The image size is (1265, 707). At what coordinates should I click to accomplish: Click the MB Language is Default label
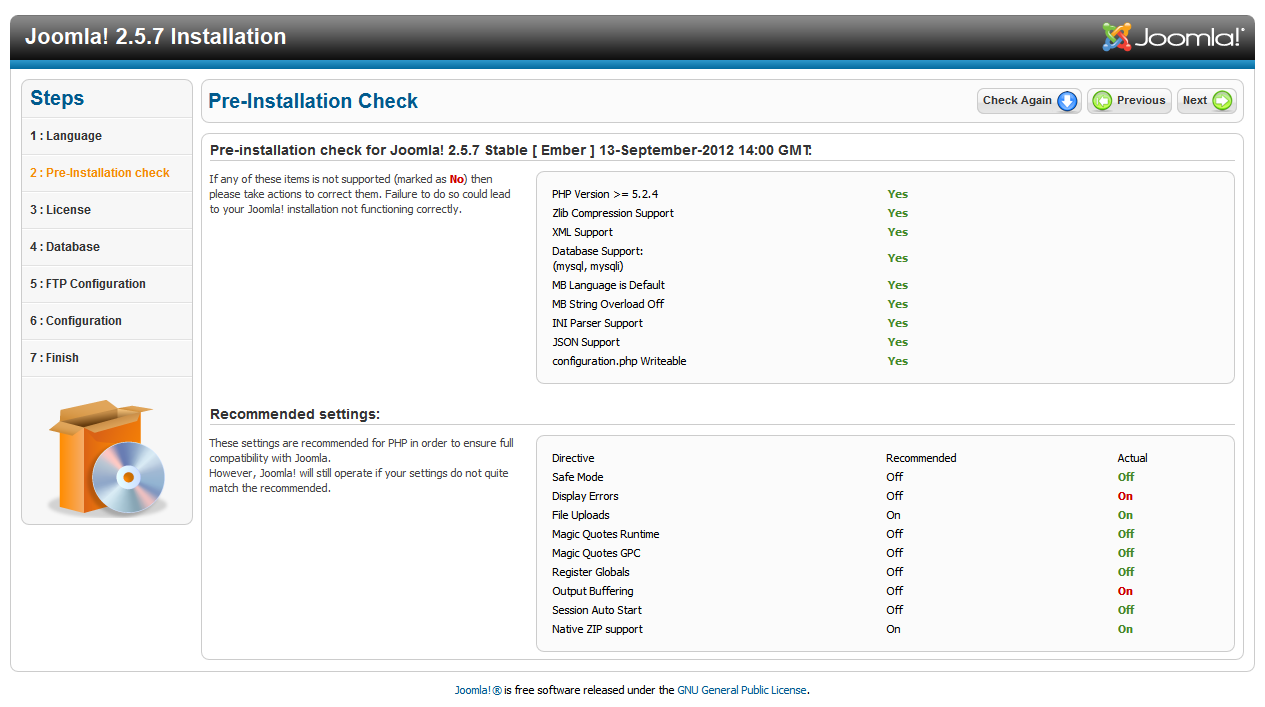[608, 285]
